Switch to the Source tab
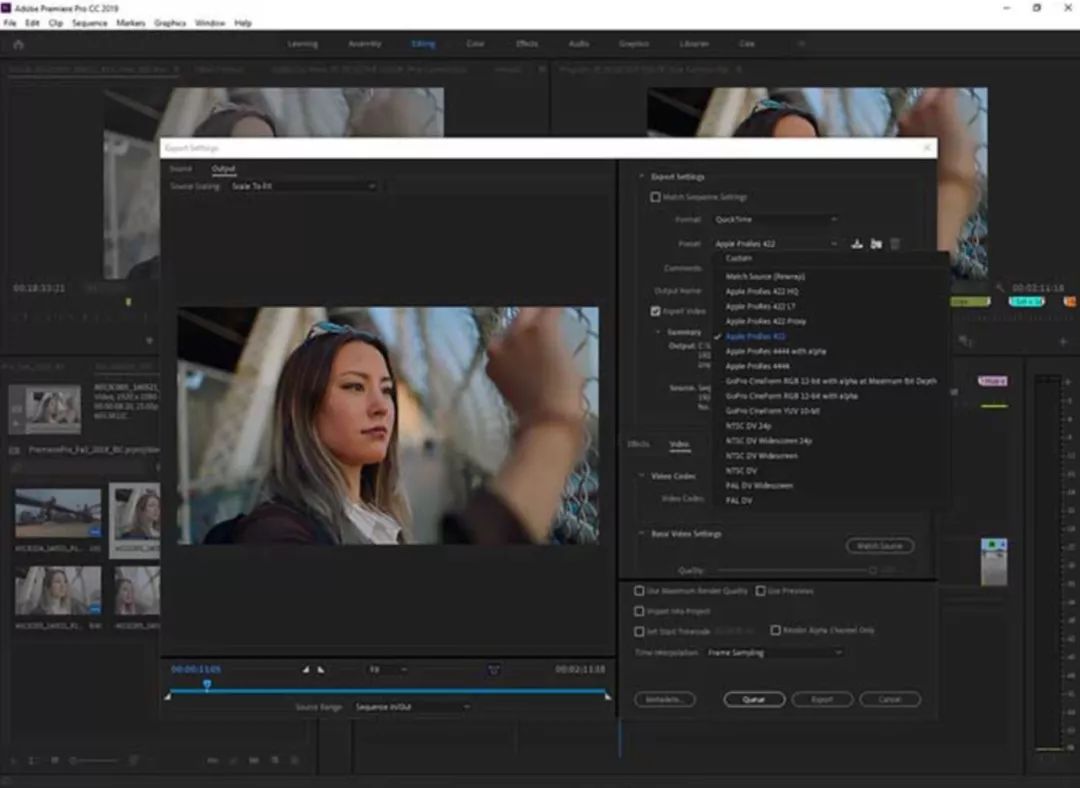This screenshot has height=788, width=1080. 180,169
